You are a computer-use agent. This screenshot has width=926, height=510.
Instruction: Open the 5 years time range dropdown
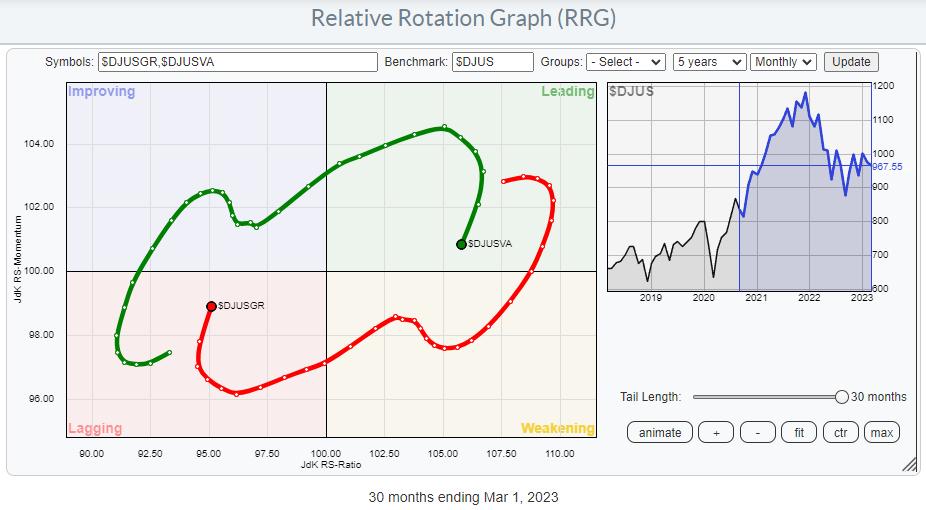coord(709,62)
